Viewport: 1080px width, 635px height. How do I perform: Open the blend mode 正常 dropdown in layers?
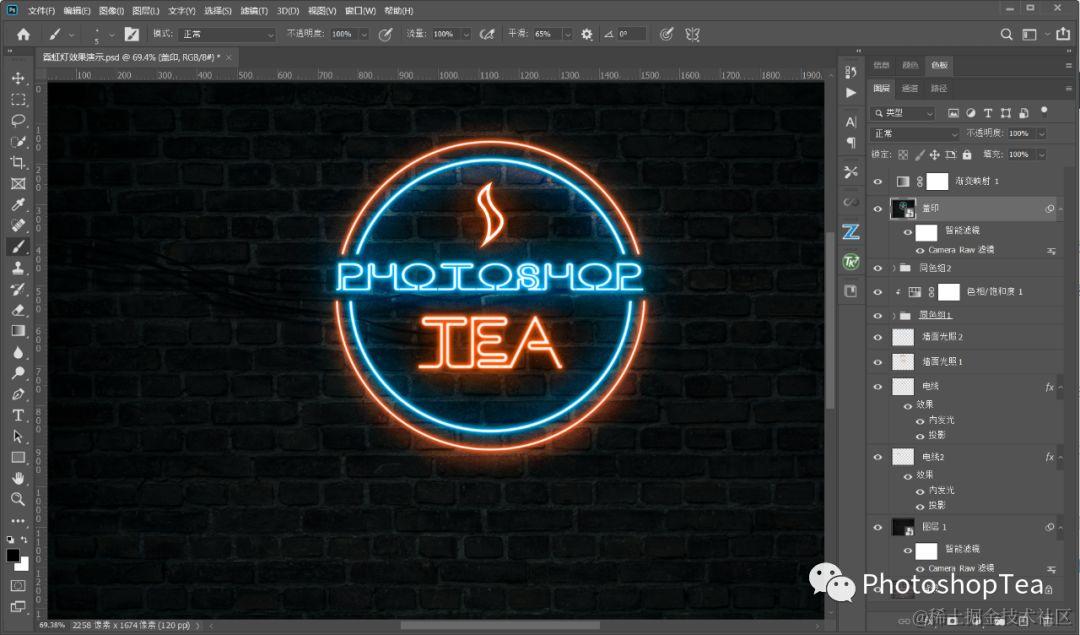[x=915, y=134]
